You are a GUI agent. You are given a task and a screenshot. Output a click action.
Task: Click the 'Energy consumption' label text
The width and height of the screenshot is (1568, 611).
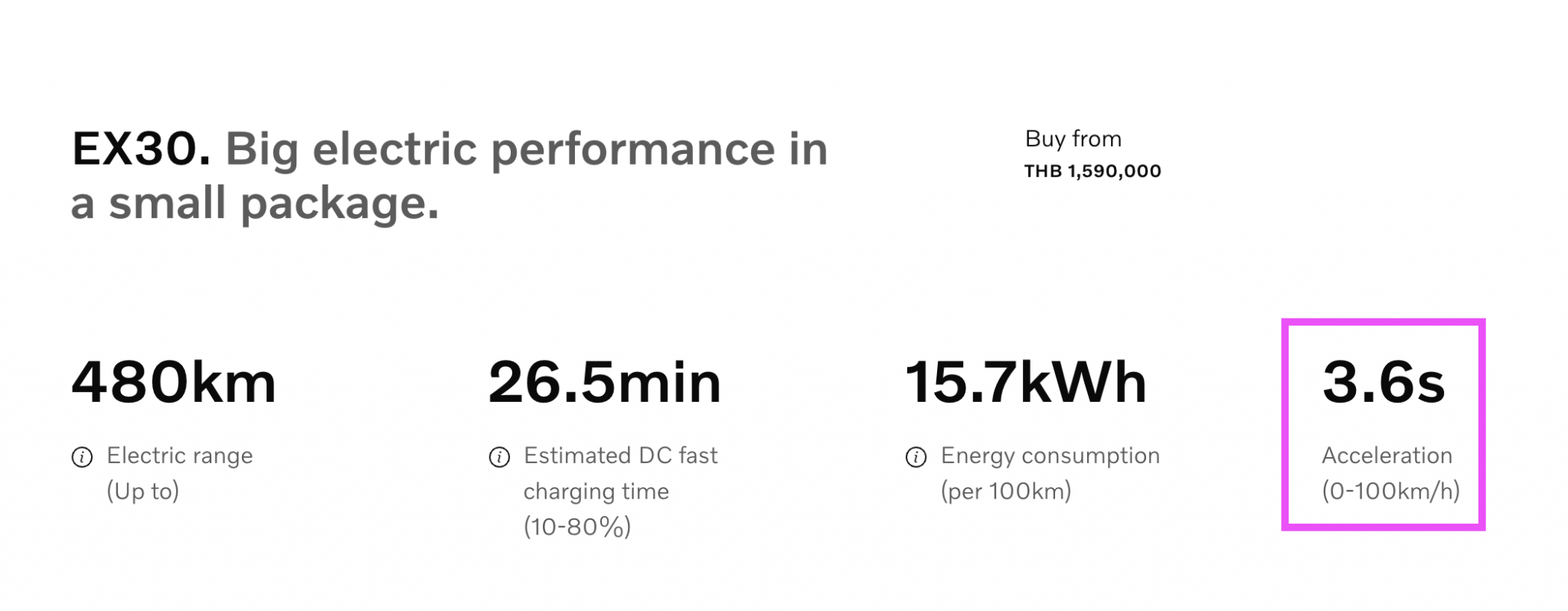1050,456
